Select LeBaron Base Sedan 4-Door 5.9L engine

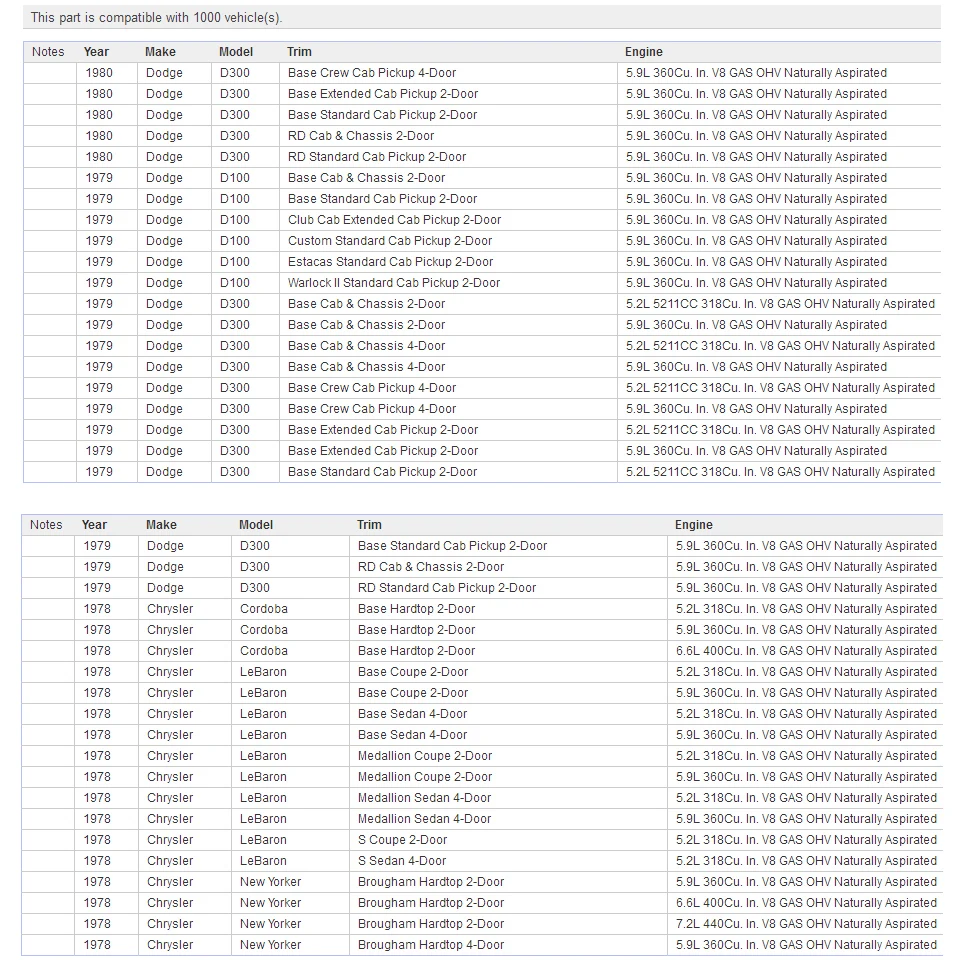pyautogui.click(x=806, y=735)
